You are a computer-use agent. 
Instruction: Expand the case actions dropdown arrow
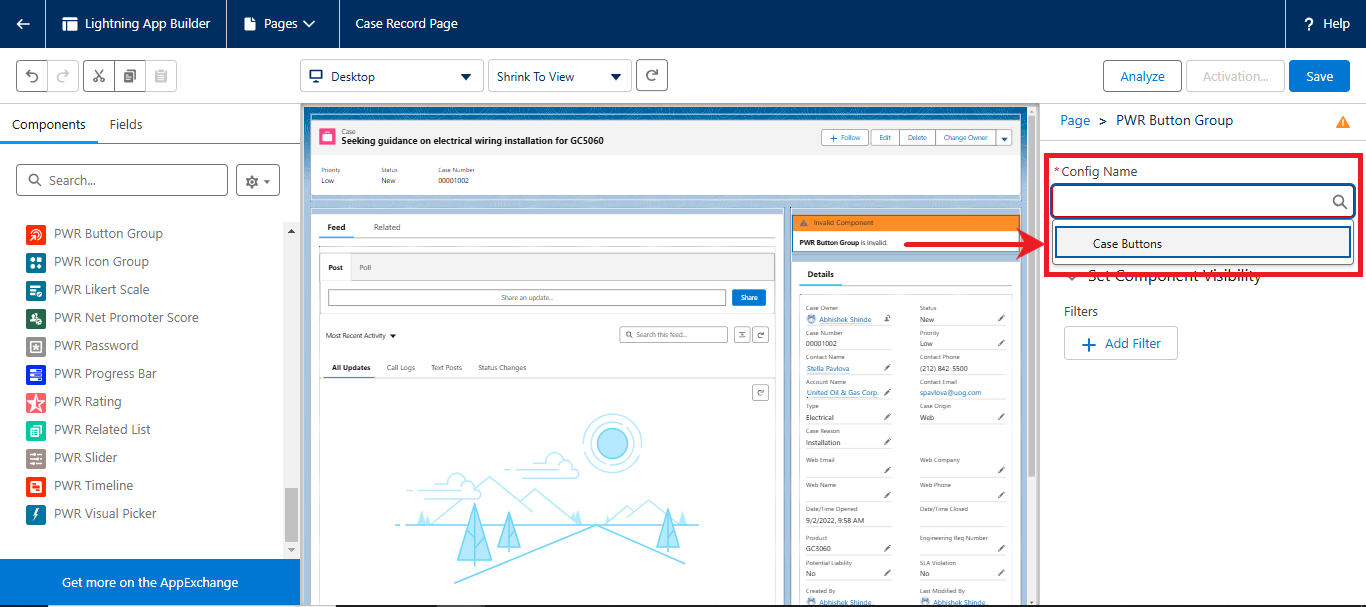point(1004,138)
